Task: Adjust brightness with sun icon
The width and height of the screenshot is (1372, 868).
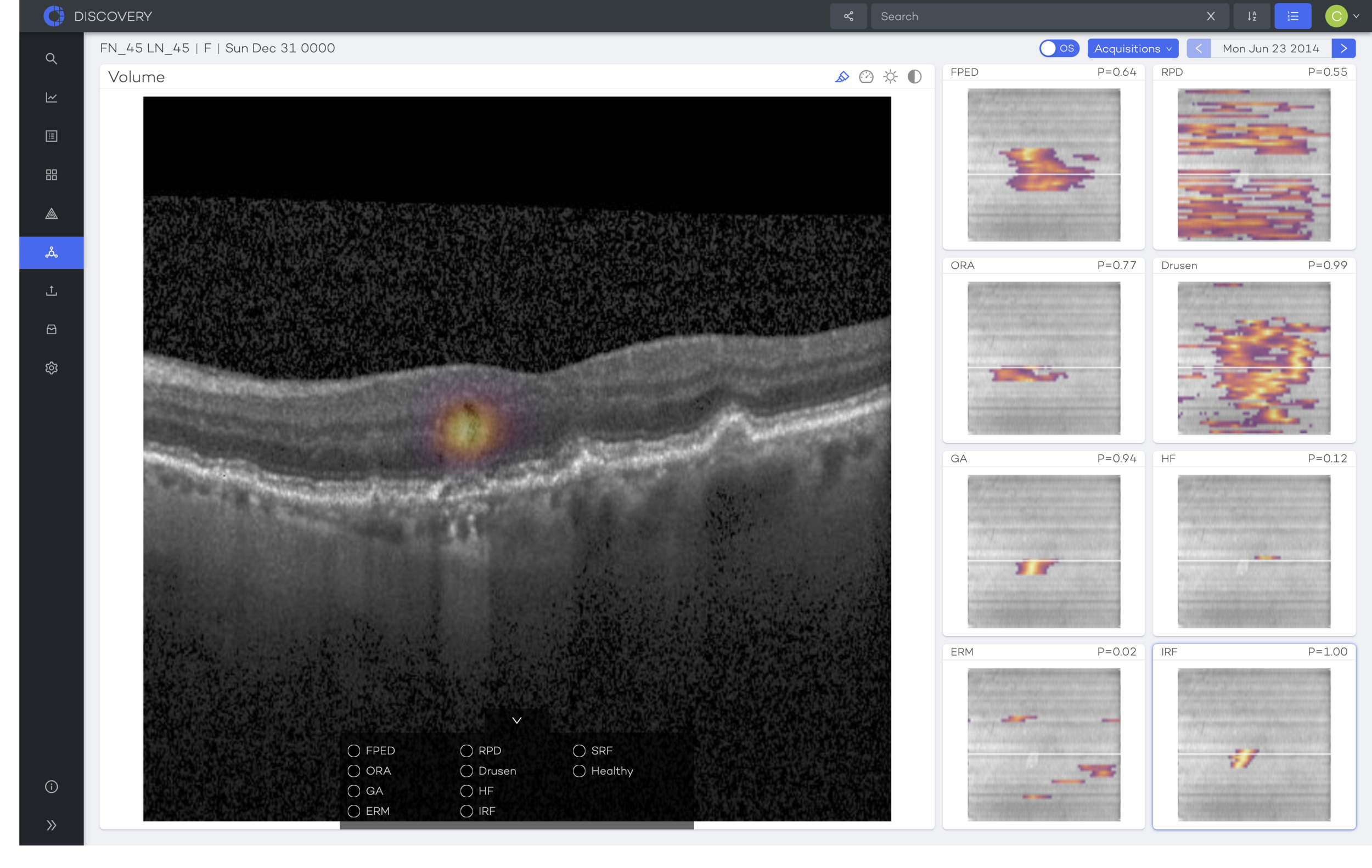Action: point(891,76)
